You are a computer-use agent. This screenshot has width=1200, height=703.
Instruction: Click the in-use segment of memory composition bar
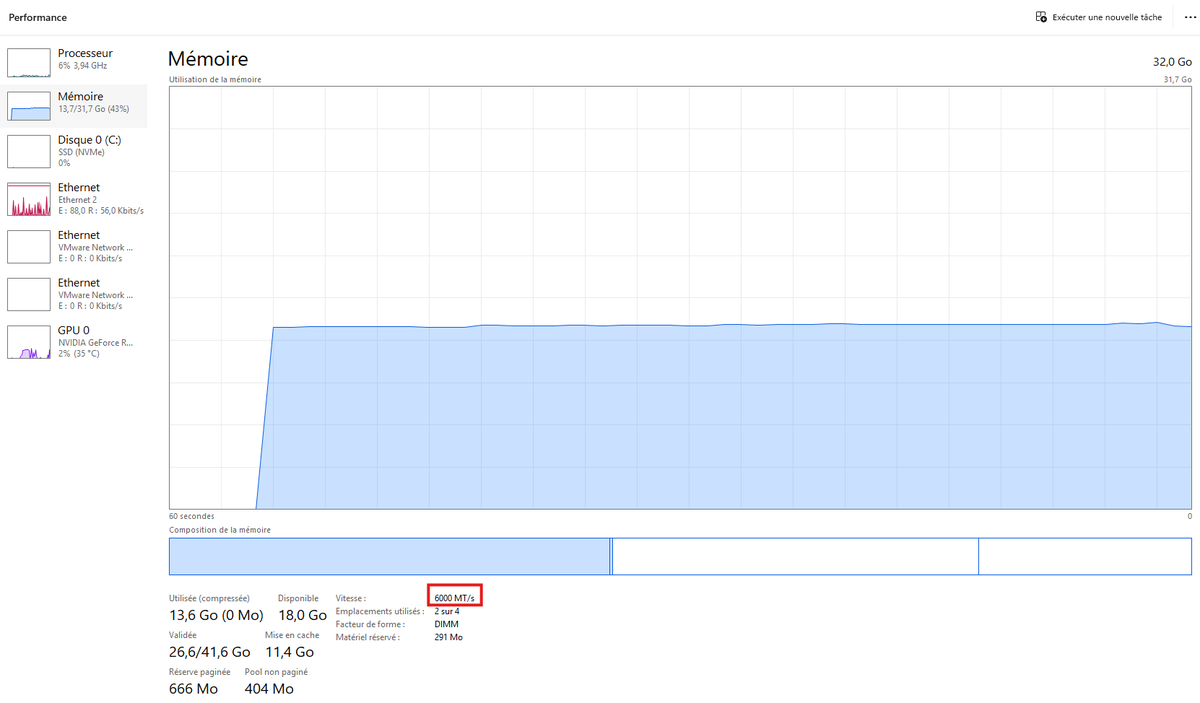389,556
